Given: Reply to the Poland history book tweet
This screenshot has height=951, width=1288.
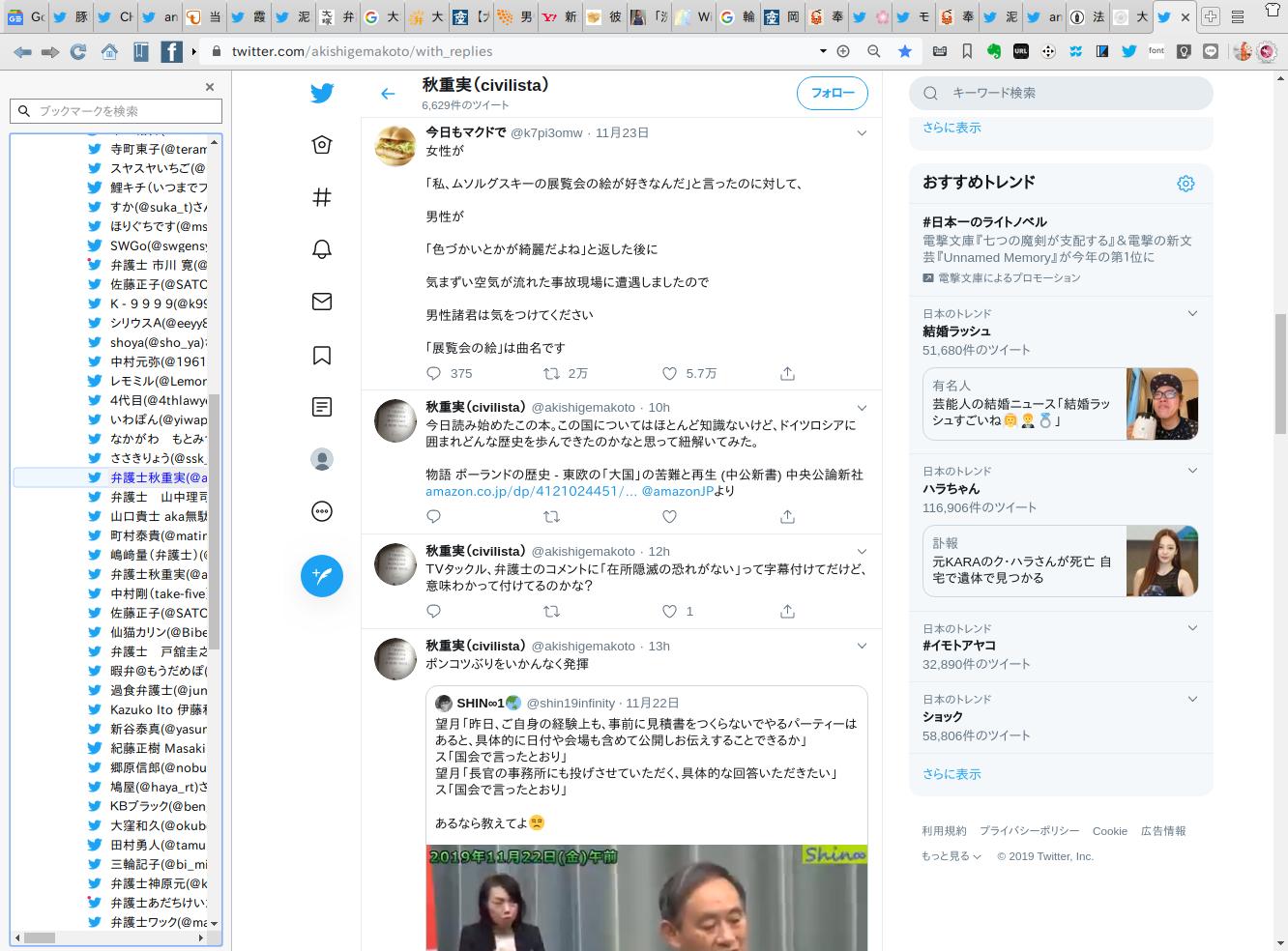Looking at the screenshot, I should [x=434, y=517].
